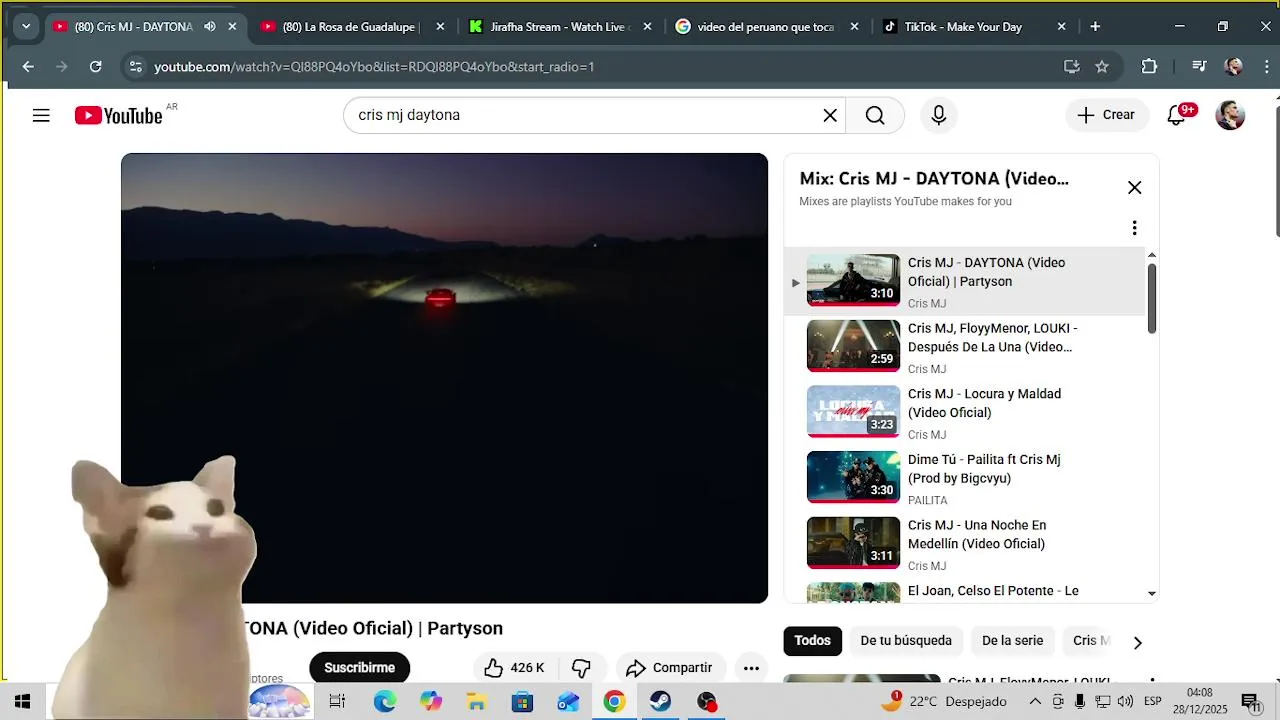Select the De la serie chip

coord(1012,641)
